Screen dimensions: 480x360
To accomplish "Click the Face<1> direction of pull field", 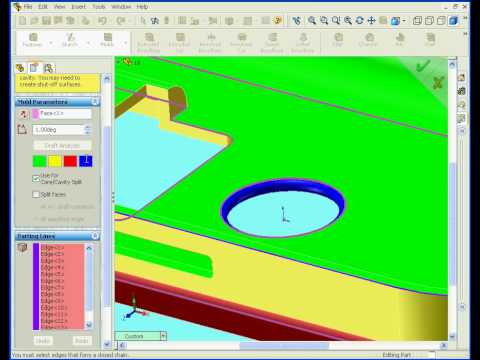I will pos(62,114).
